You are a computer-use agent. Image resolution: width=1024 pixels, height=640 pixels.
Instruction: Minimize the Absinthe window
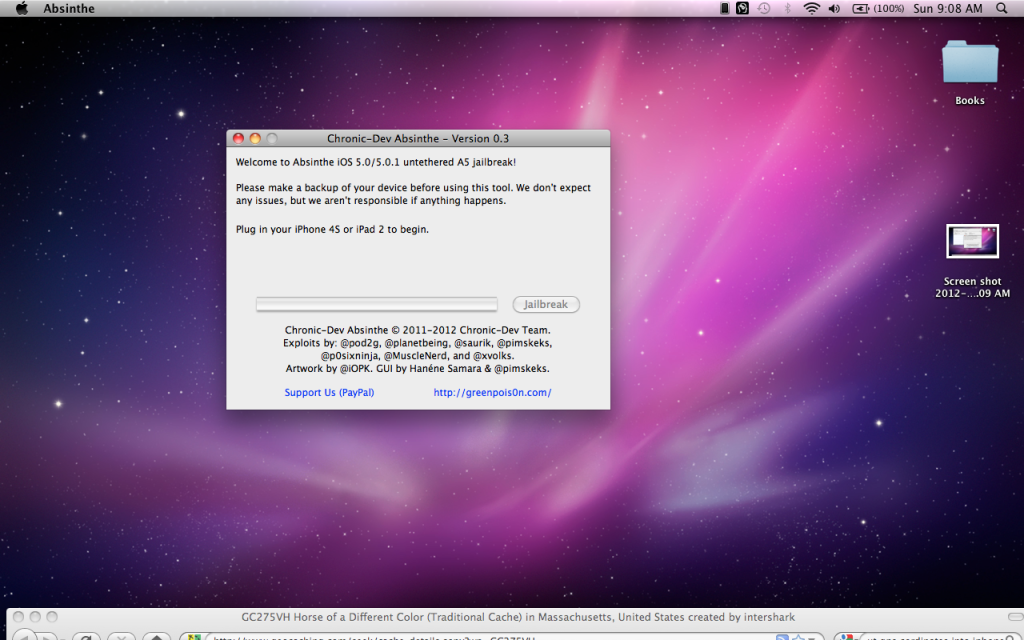(255, 138)
